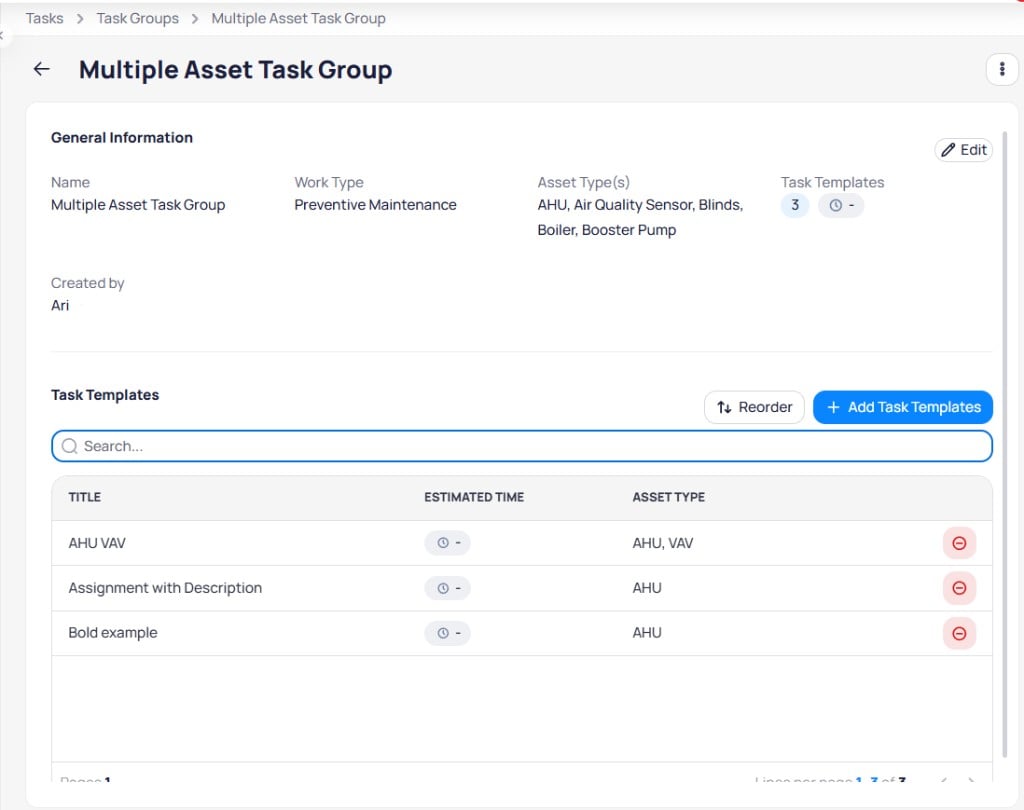
Task: Click the AHU, VAV asset type cell
Action: click(x=663, y=543)
